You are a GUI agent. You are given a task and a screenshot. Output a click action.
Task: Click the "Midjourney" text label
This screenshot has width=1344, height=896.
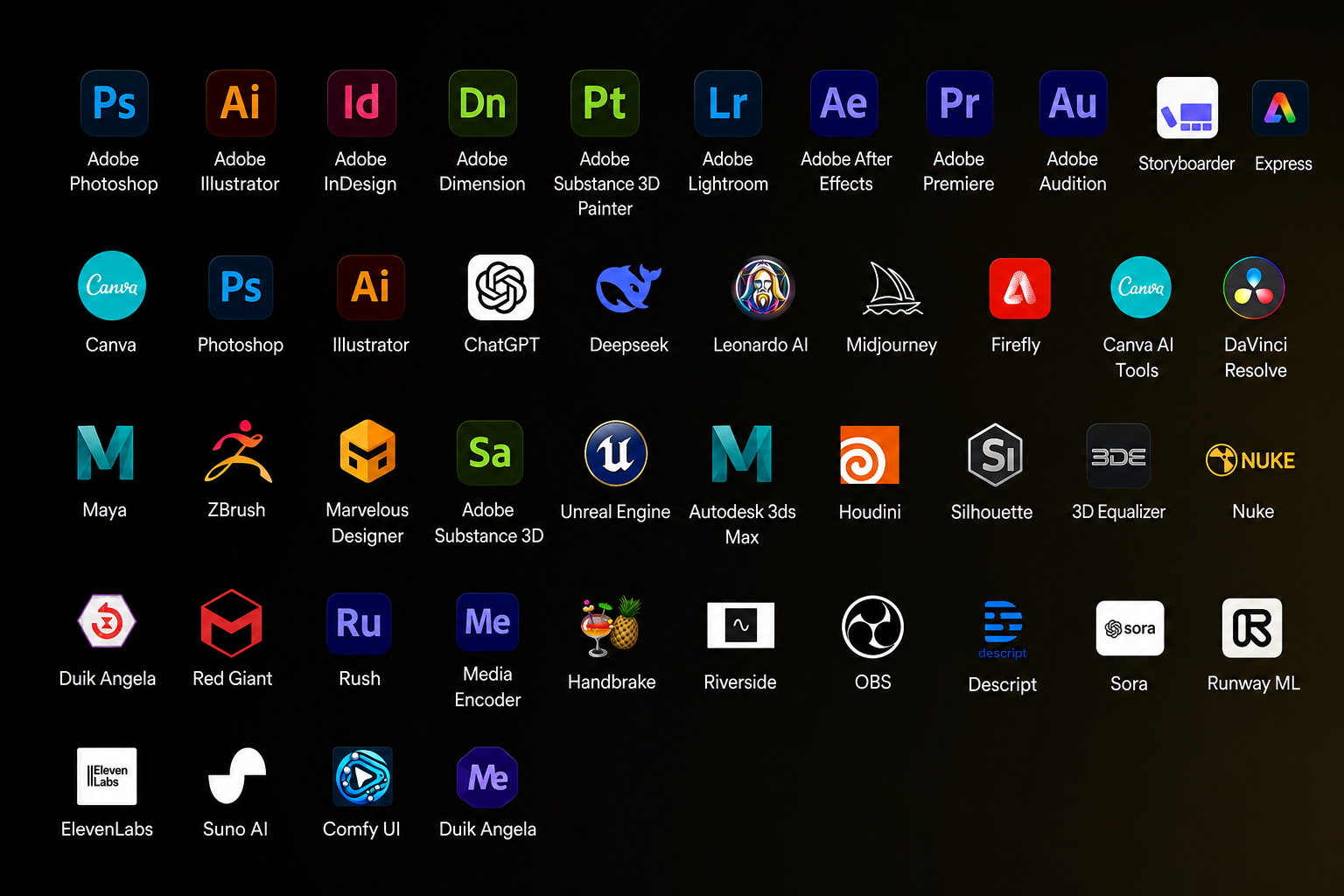tap(892, 346)
